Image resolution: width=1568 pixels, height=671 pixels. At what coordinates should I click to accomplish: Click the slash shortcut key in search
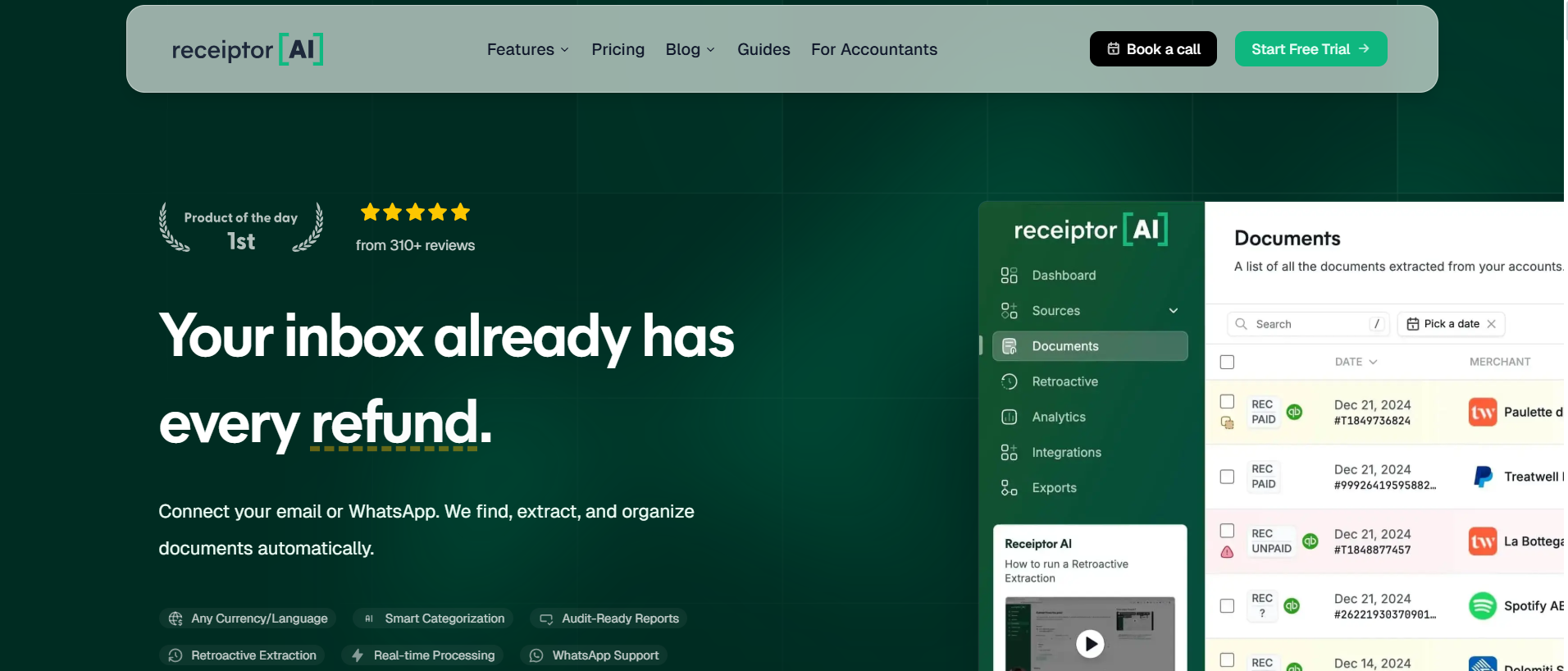(1377, 324)
